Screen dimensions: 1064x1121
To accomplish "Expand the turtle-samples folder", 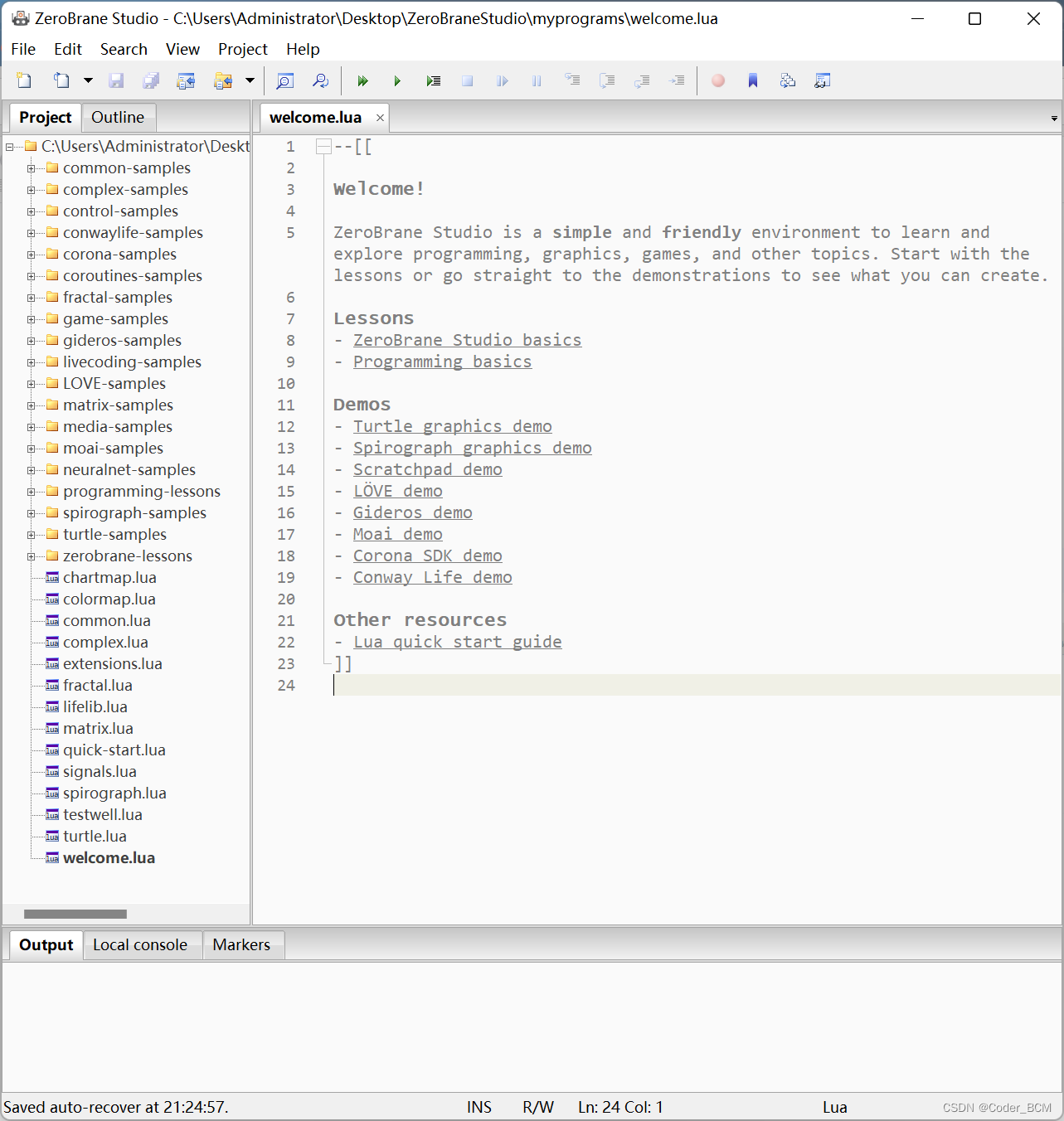I will tap(32, 535).
